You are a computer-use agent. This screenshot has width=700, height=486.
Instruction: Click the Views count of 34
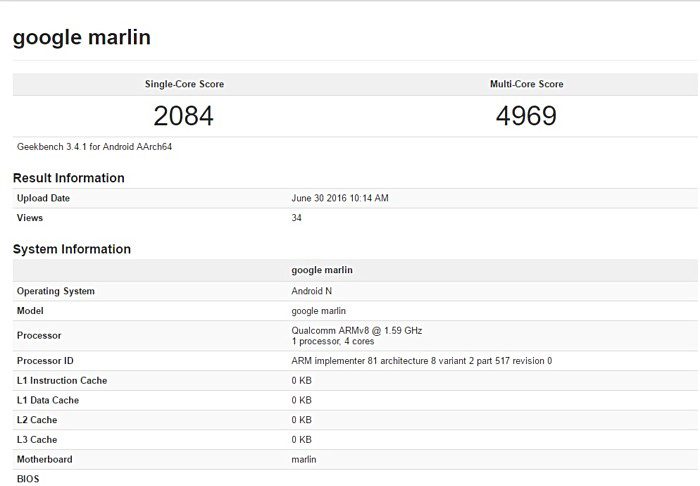click(297, 217)
